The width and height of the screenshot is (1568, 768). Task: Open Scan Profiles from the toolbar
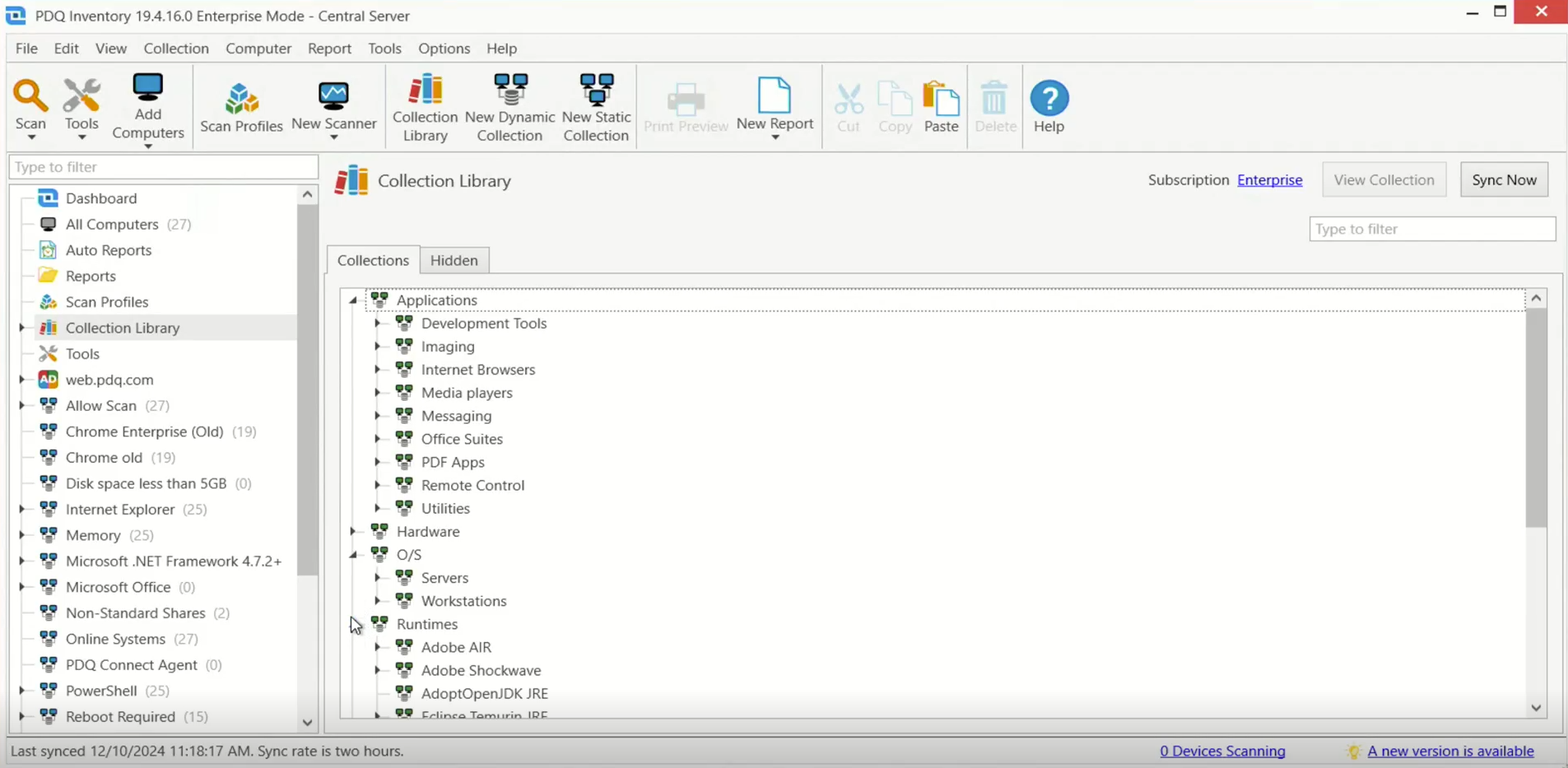pyautogui.click(x=241, y=107)
